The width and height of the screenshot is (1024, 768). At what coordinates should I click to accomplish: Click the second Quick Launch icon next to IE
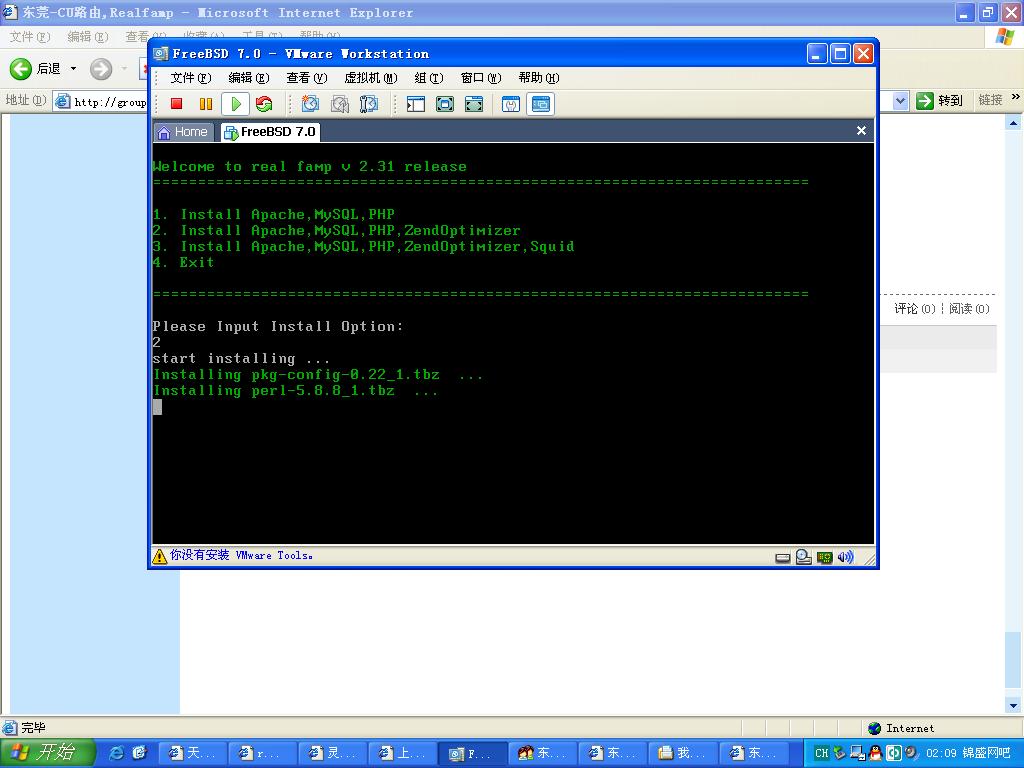tap(139, 753)
